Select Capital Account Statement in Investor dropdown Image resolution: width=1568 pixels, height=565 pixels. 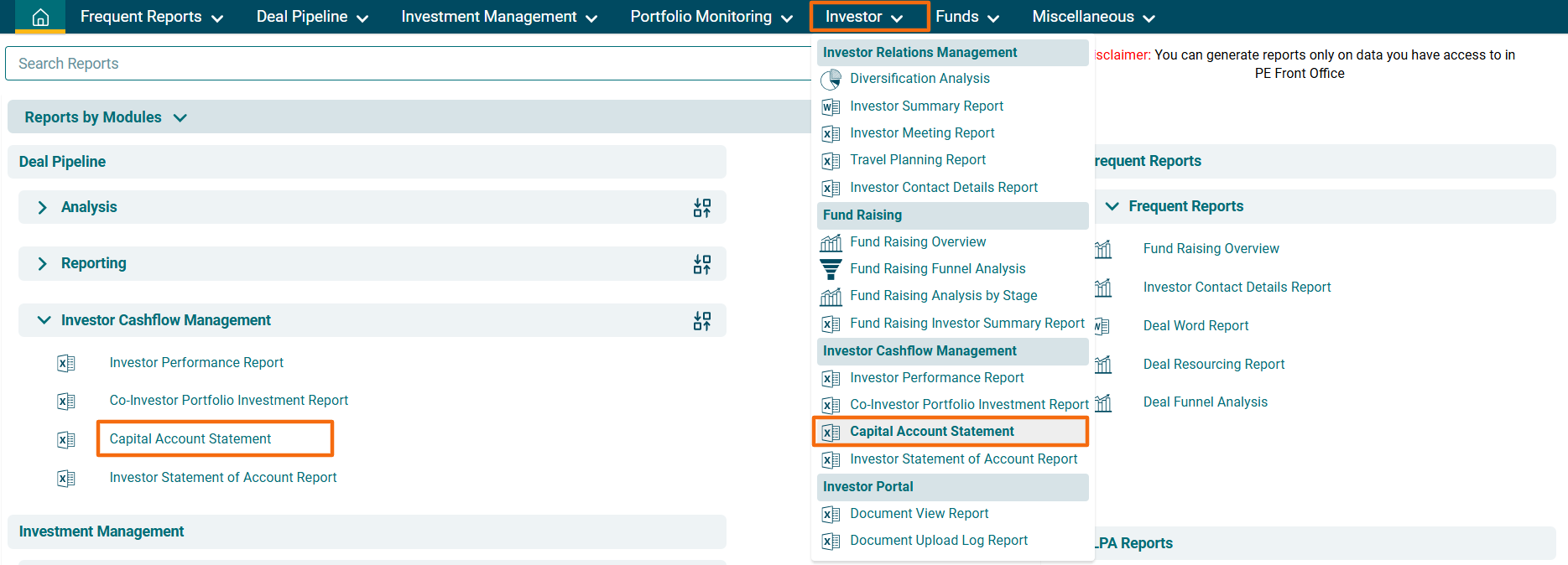(931, 432)
